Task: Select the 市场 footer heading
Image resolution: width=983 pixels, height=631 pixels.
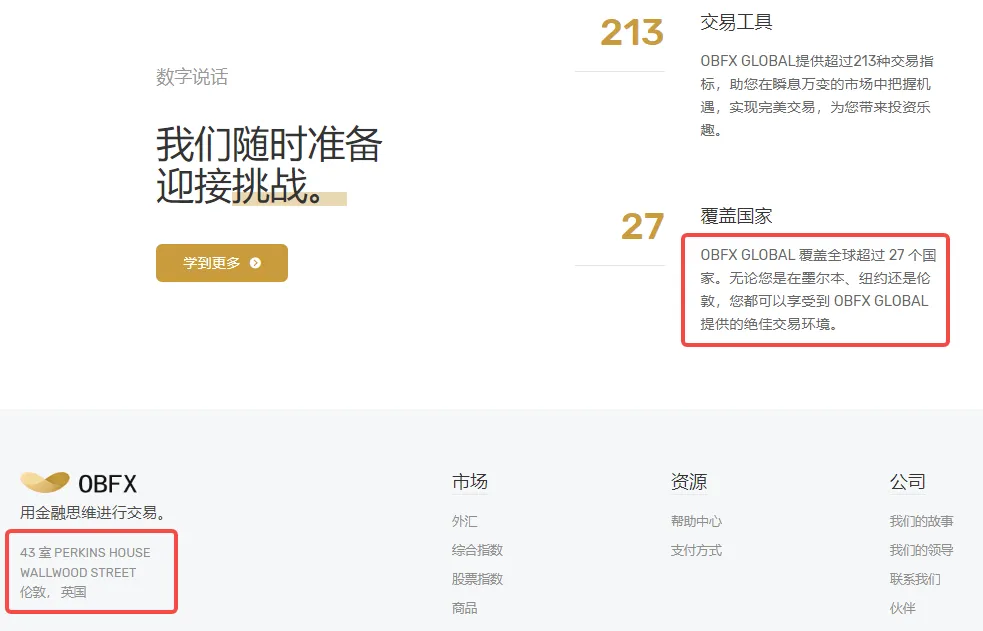Action: click(470, 482)
